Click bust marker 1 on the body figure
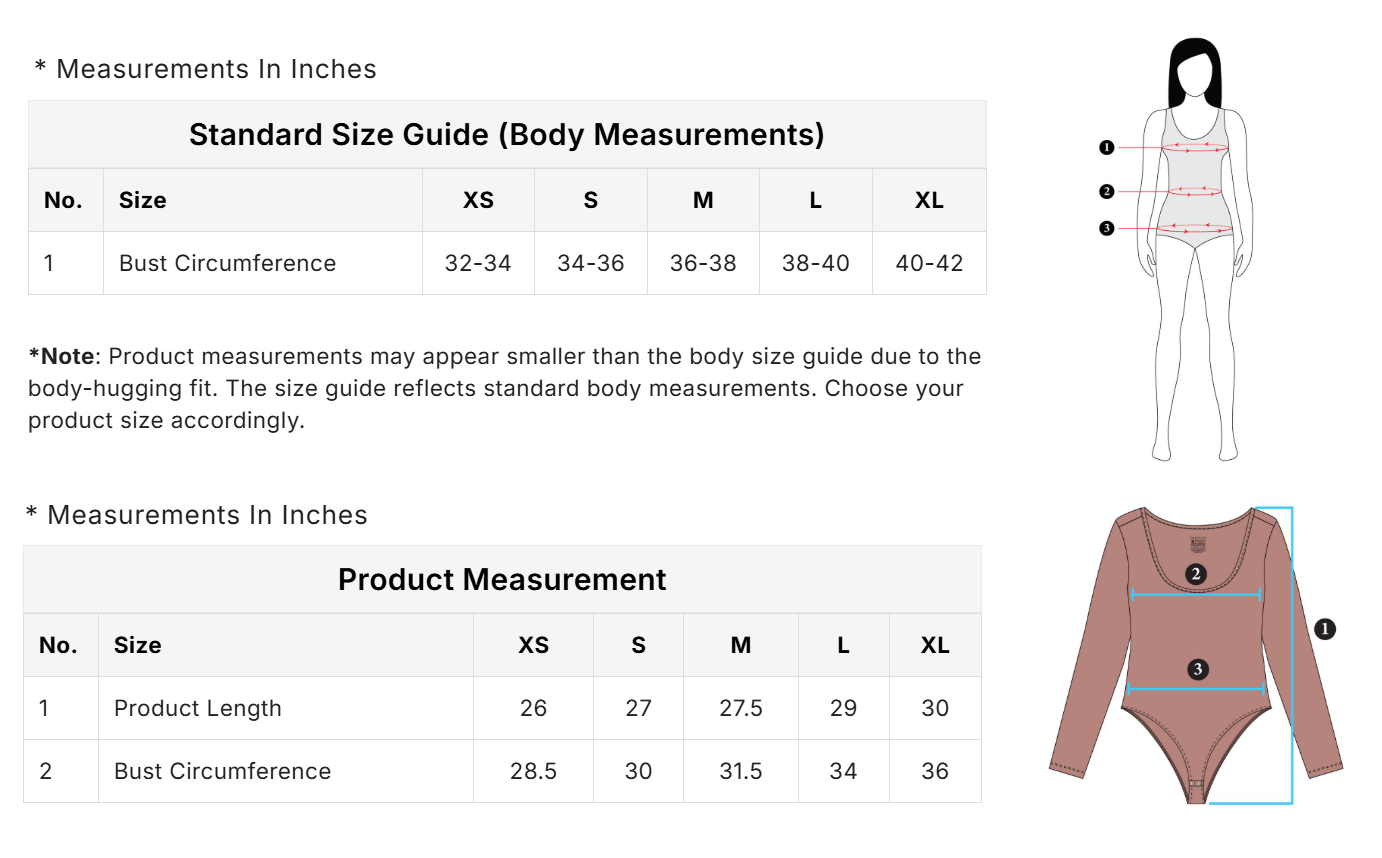The image size is (1382, 858). pyautogui.click(x=1106, y=148)
